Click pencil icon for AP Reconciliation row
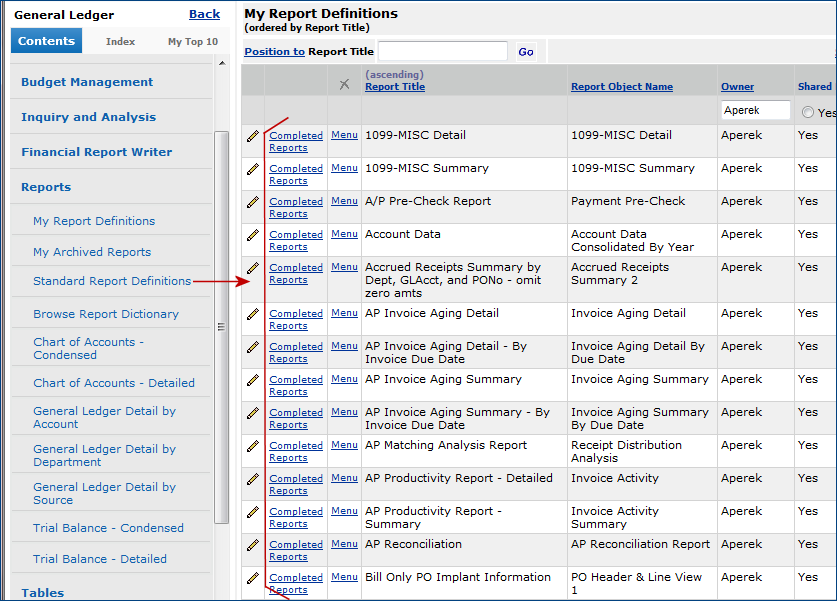Viewport: 837px width, 601px height. (x=253, y=545)
